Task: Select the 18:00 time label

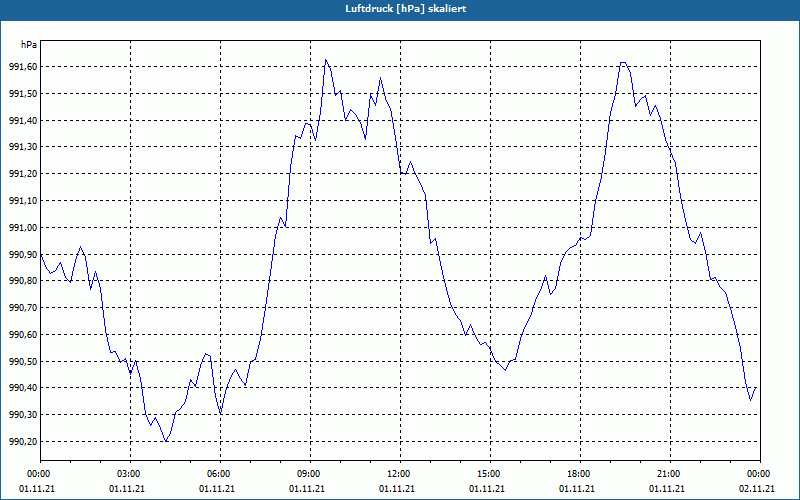Action: pos(577,474)
